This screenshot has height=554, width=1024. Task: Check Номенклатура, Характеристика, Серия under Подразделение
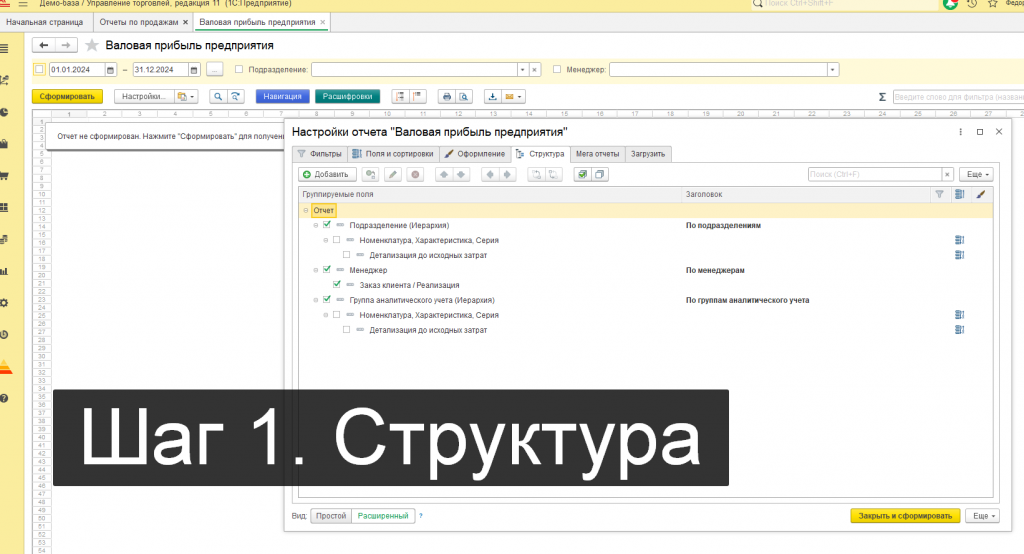pos(337,240)
